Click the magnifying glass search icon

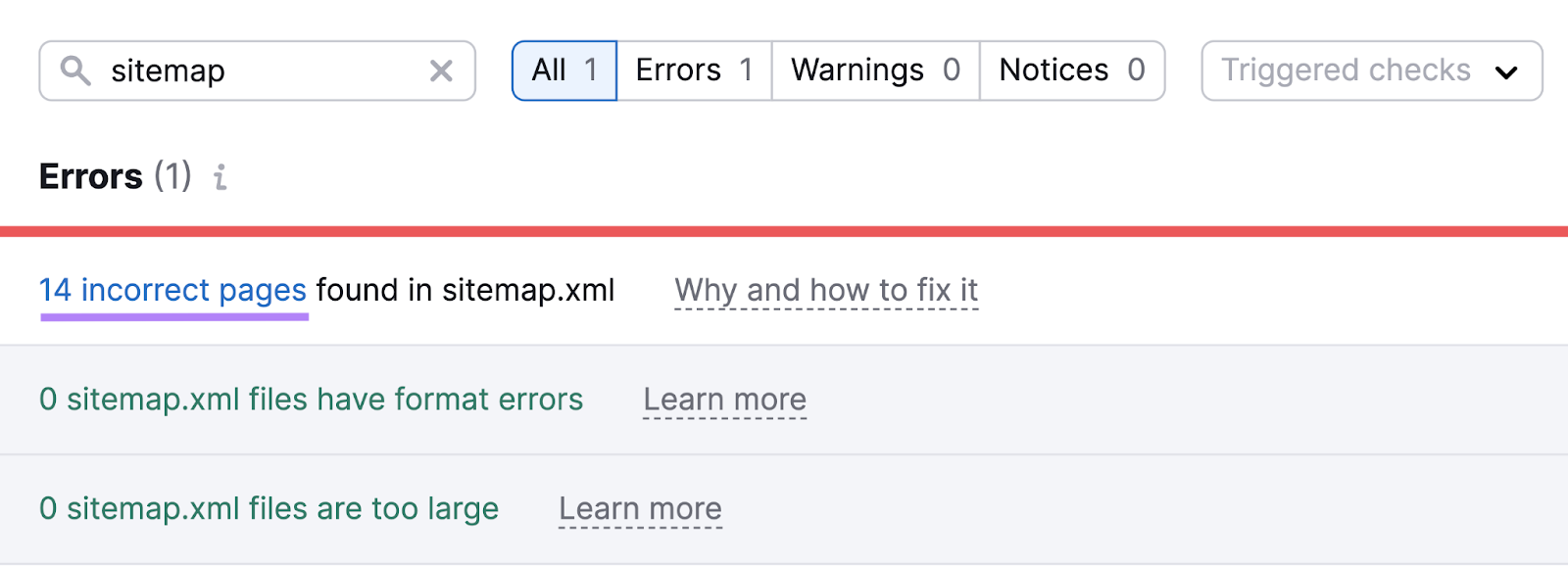coord(76,70)
